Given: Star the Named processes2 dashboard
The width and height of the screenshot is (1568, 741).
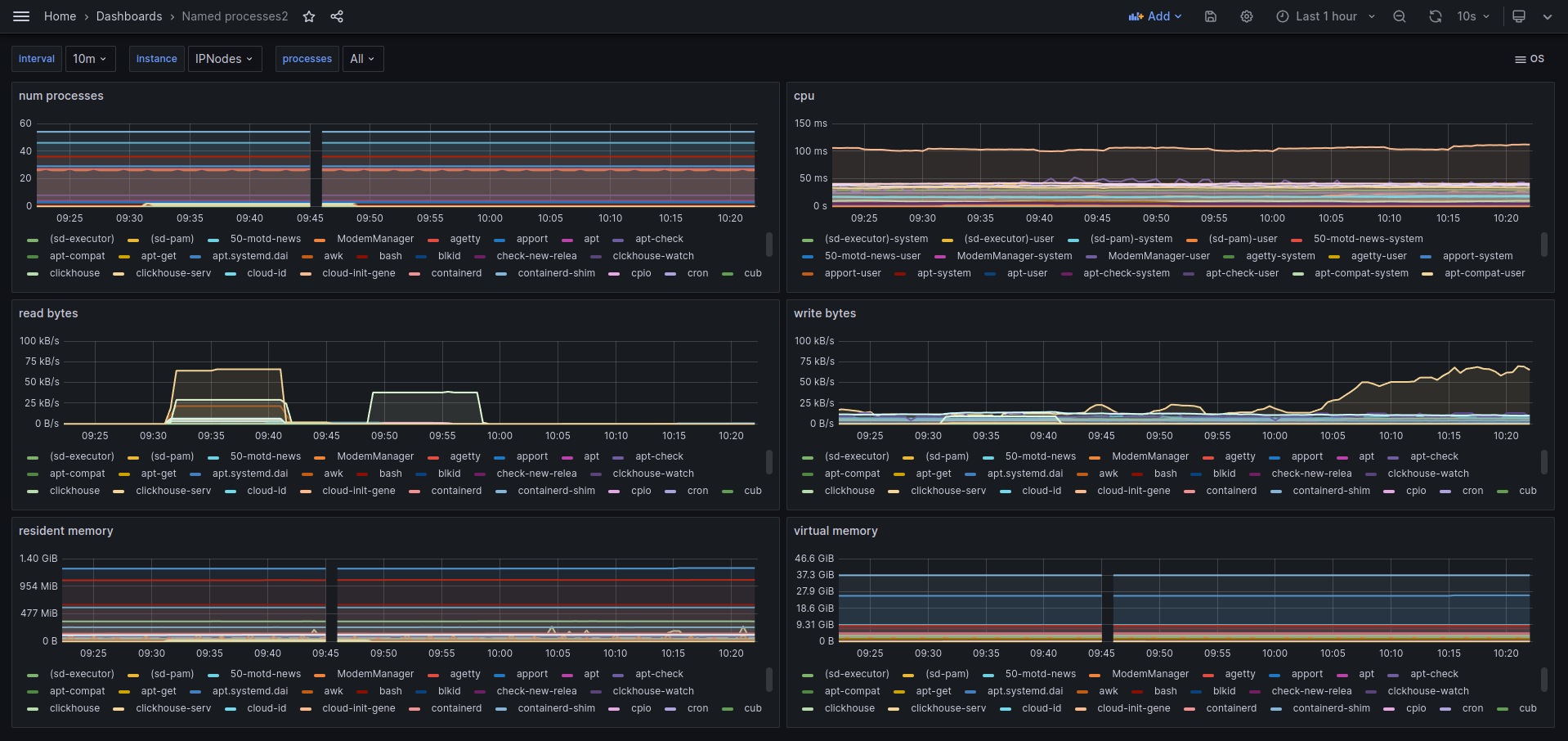Looking at the screenshot, I should point(309,16).
